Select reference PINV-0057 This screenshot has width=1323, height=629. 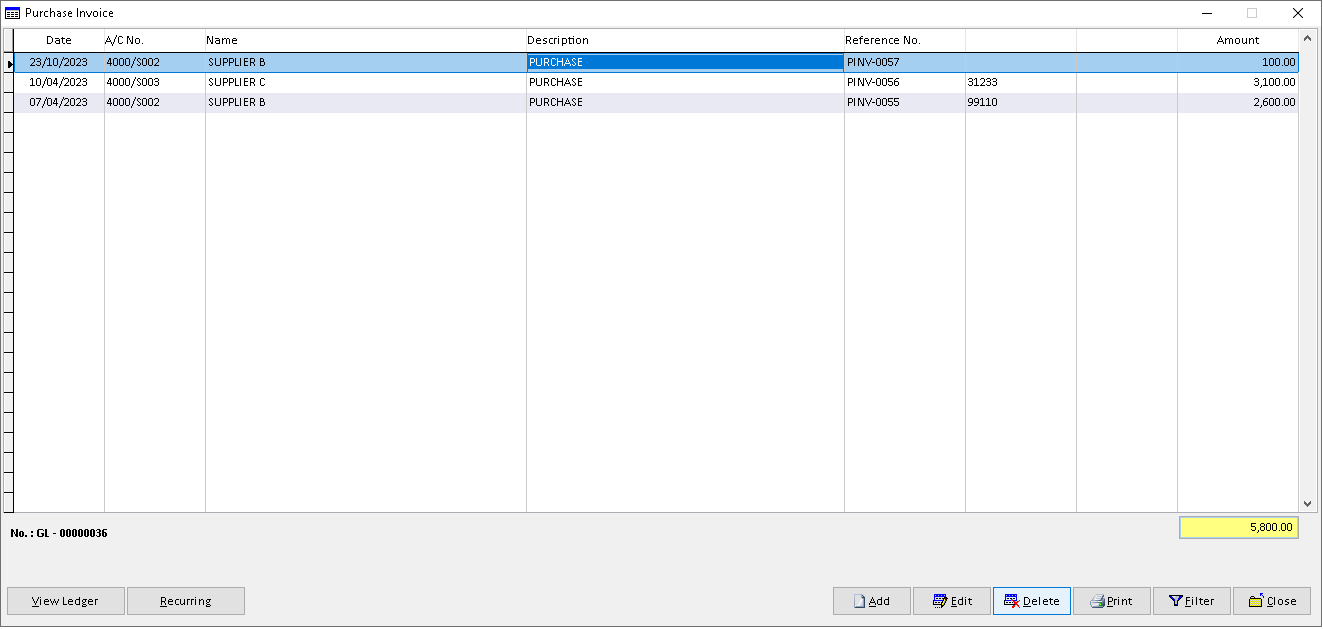pos(905,62)
